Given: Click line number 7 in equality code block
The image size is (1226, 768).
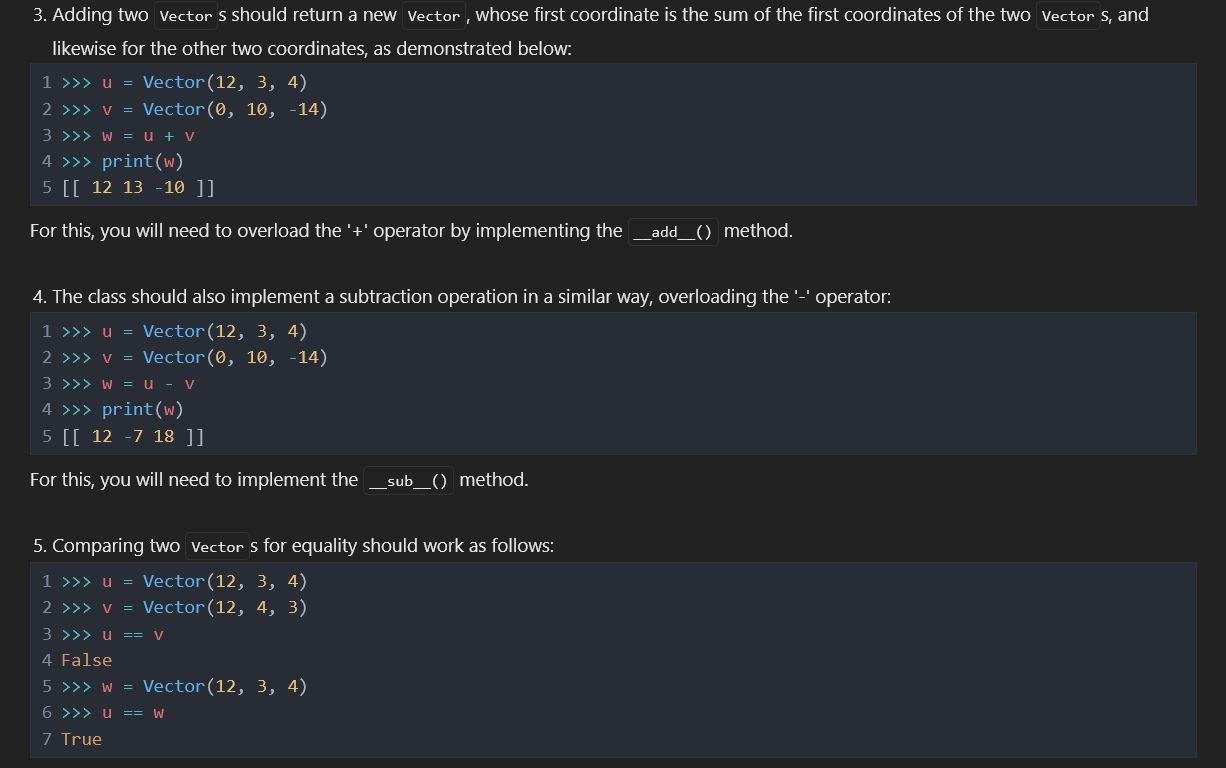Looking at the screenshot, I should (47, 740).
